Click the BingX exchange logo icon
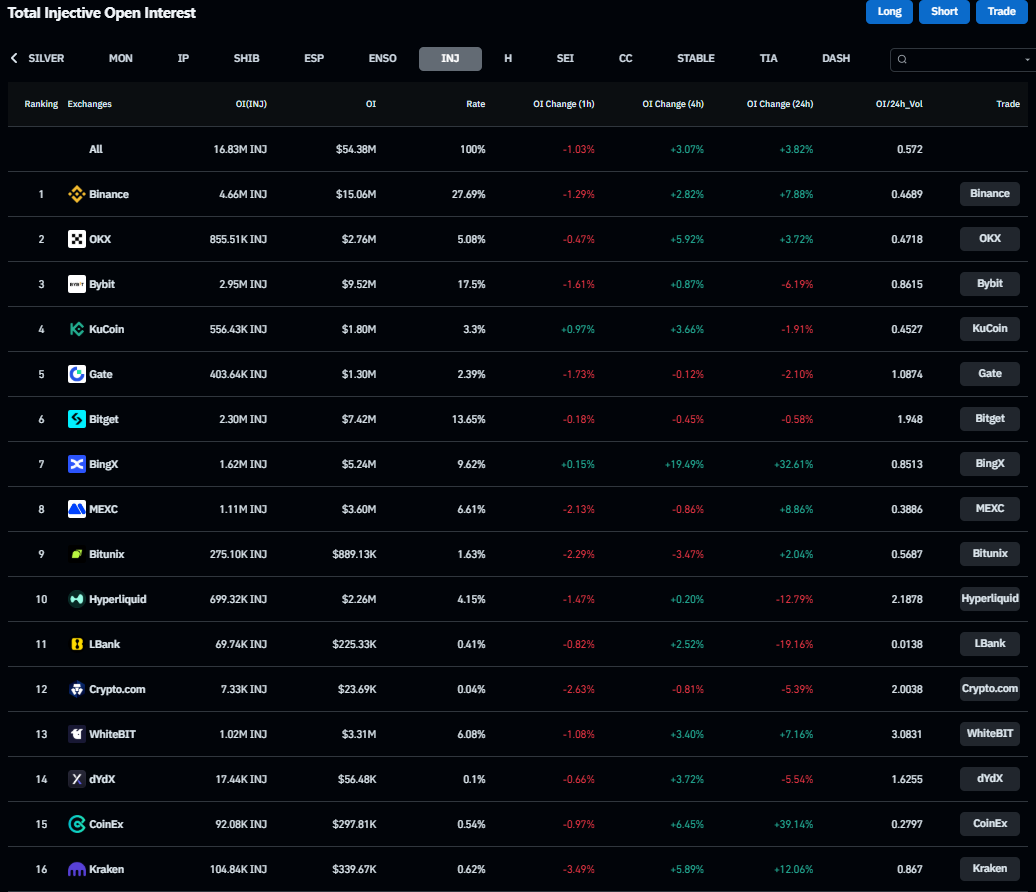Viewport: 1036px width, 892px height. click(x=77, y=464)
